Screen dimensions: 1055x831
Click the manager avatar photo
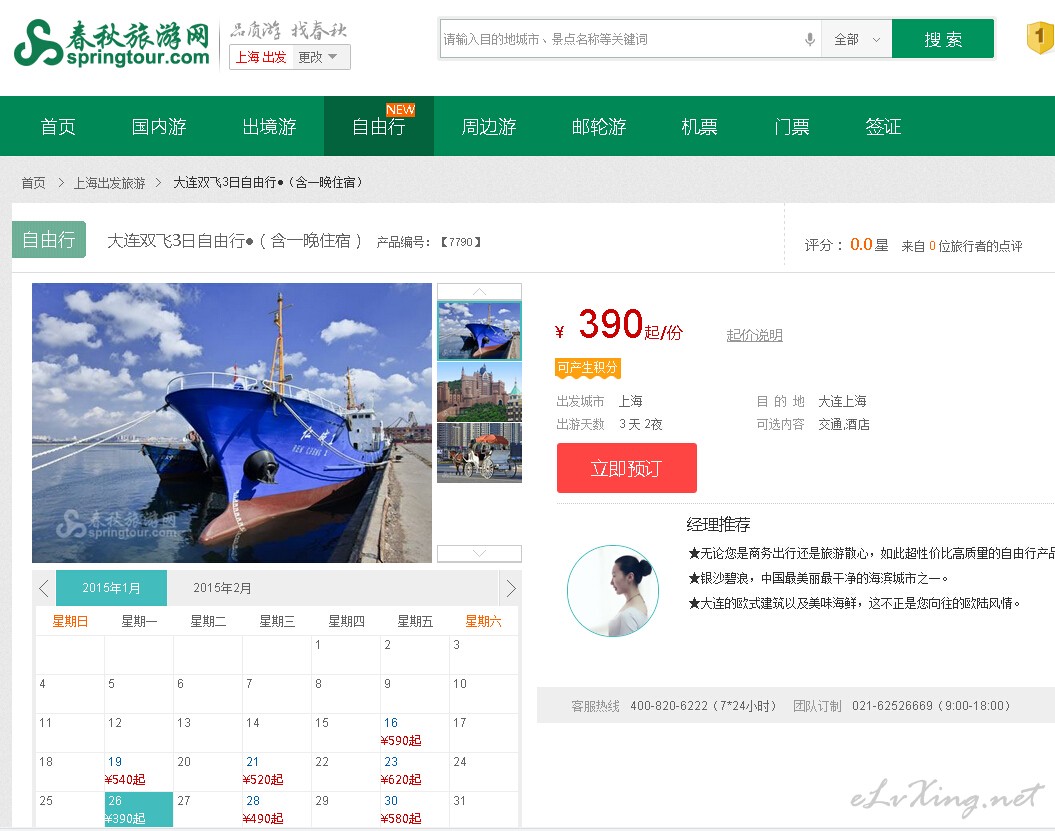click(x=612, y=591)
